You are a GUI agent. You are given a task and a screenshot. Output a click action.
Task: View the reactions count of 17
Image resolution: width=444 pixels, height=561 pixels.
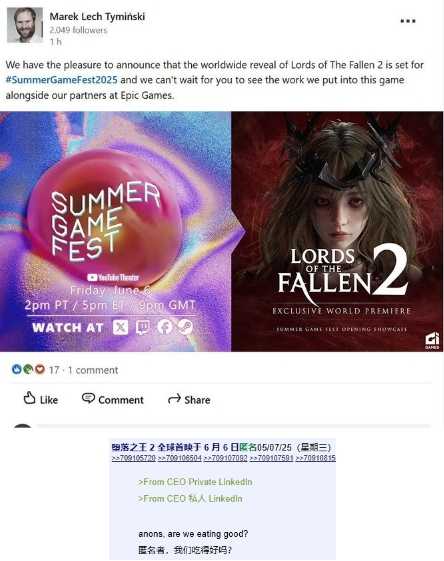pyautogui.click(x=54, y=370)
